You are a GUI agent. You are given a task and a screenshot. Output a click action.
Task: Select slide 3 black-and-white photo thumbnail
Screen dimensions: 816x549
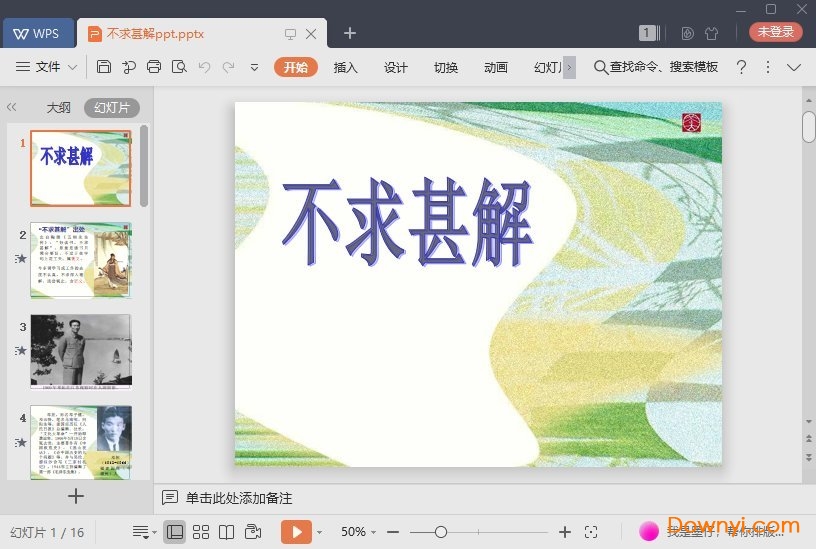point(81,351)
